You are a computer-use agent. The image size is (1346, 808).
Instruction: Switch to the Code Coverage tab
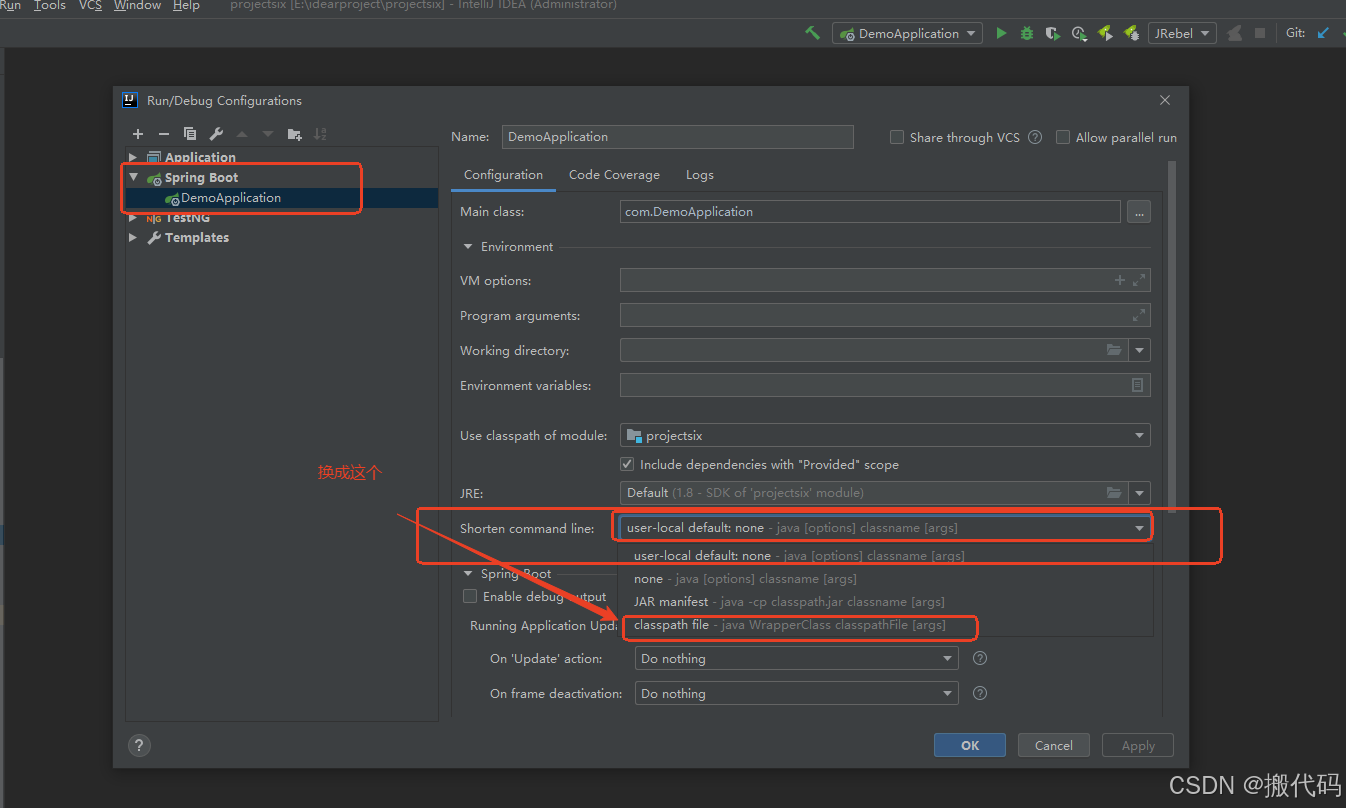pos(614,175)
